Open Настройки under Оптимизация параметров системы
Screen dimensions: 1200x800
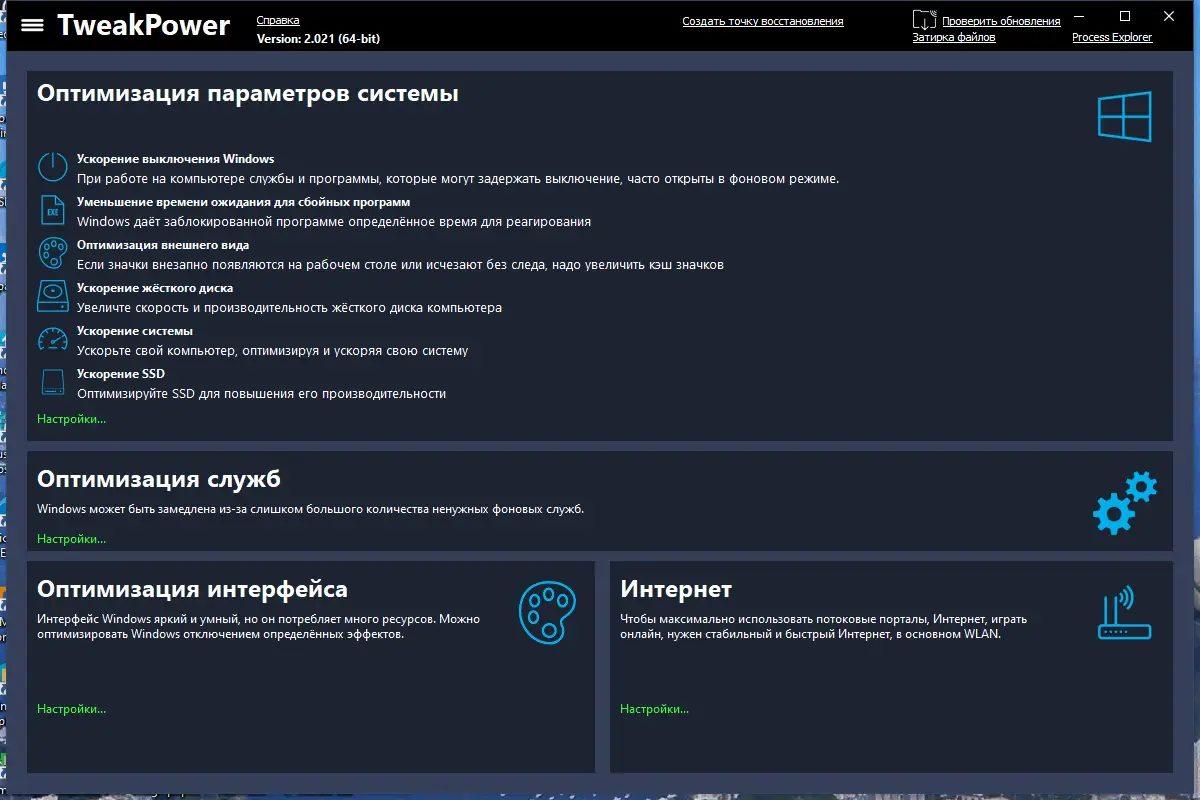coord(71,419)
